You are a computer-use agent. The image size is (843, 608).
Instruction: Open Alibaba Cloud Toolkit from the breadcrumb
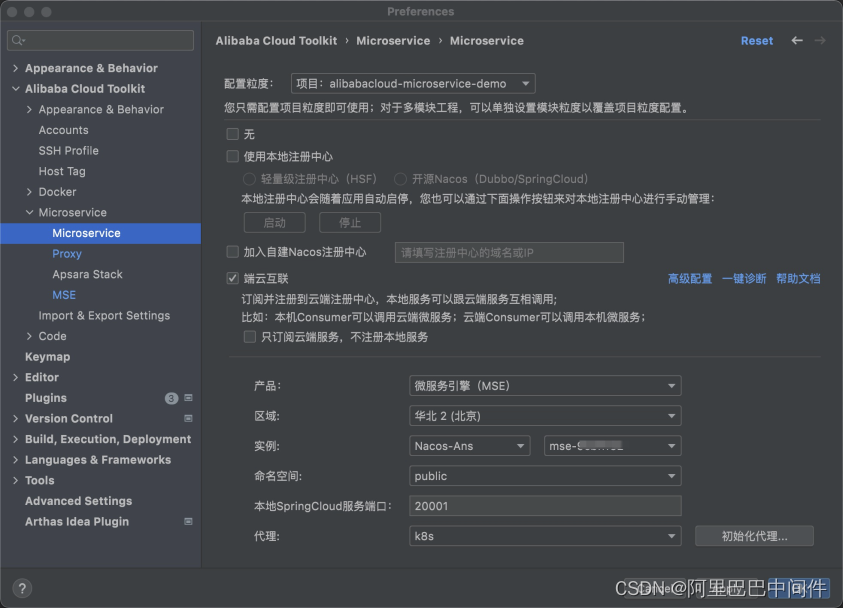click(276, 41)
